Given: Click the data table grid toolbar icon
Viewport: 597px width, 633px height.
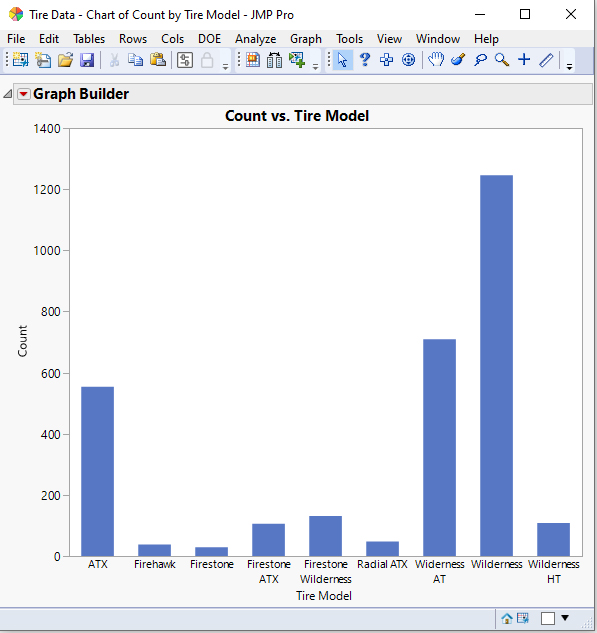Looking at the screenshot, I should pos(253,60).
